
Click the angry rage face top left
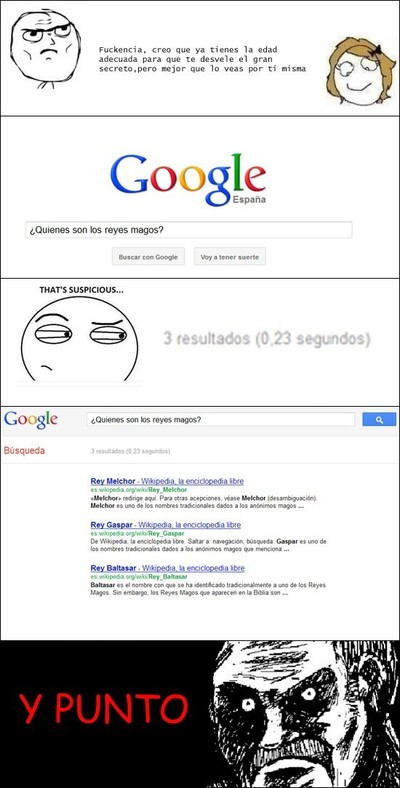(x=45, y=49)
